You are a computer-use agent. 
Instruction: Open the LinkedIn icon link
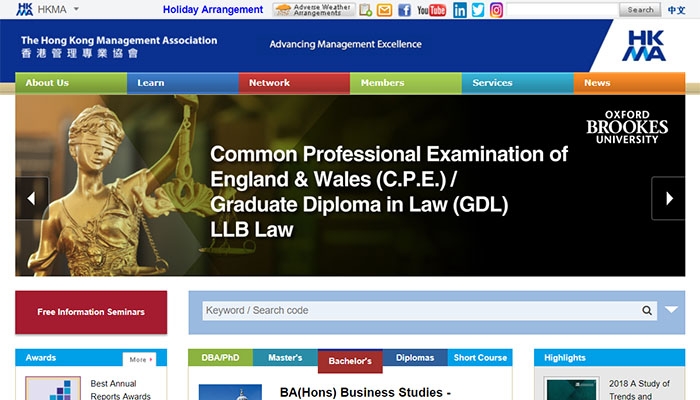460,10
